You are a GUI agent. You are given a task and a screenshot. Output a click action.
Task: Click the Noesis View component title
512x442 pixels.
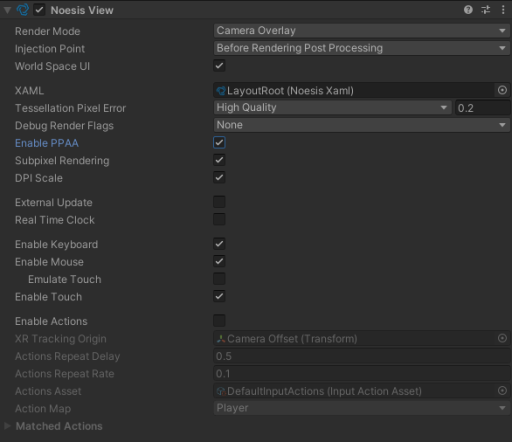pyautogui.click(x=82, y=10)
